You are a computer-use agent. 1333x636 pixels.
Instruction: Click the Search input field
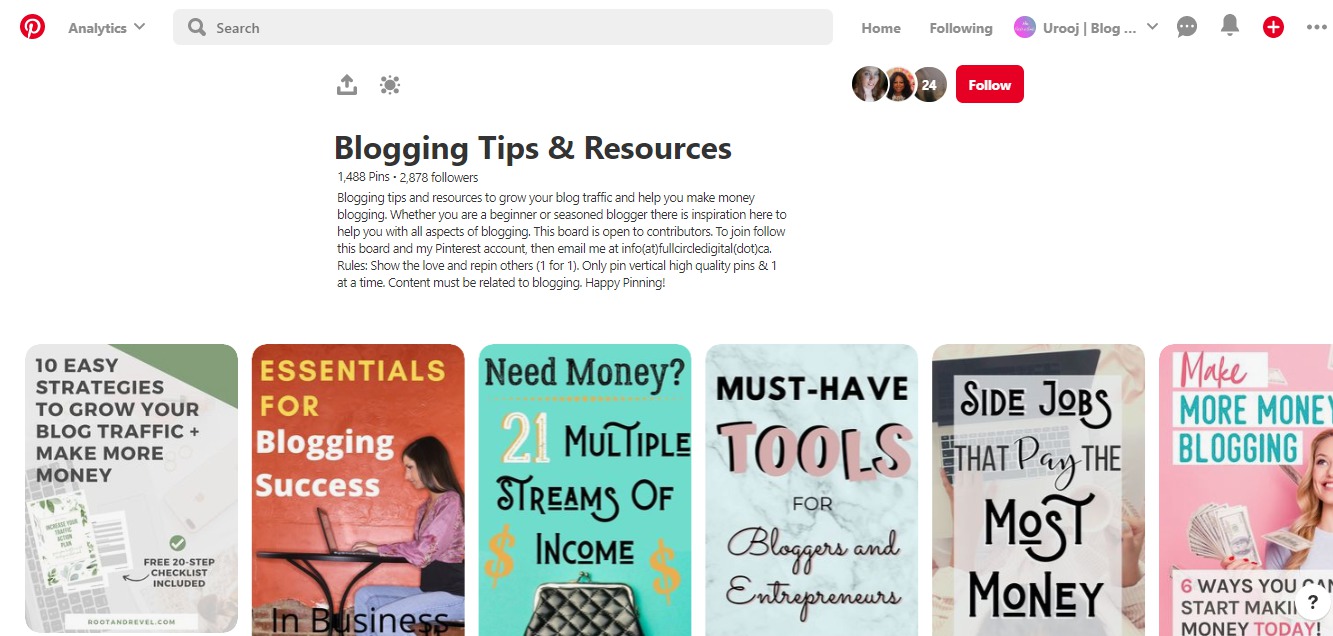pos(503,27)
